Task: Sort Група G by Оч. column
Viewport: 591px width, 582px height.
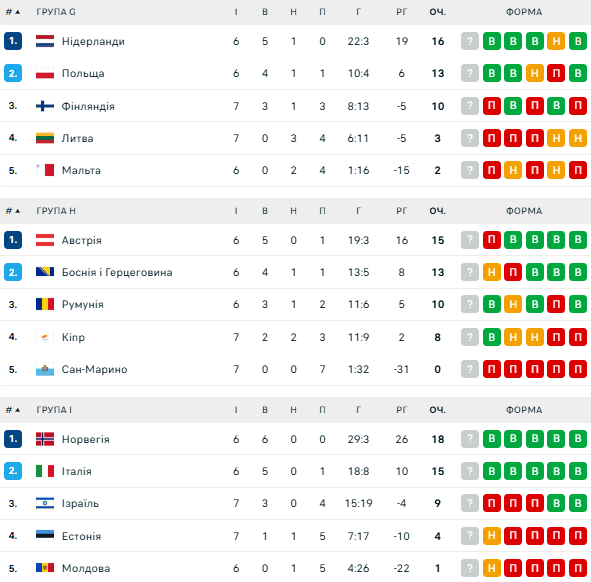Action: (438, 12)
